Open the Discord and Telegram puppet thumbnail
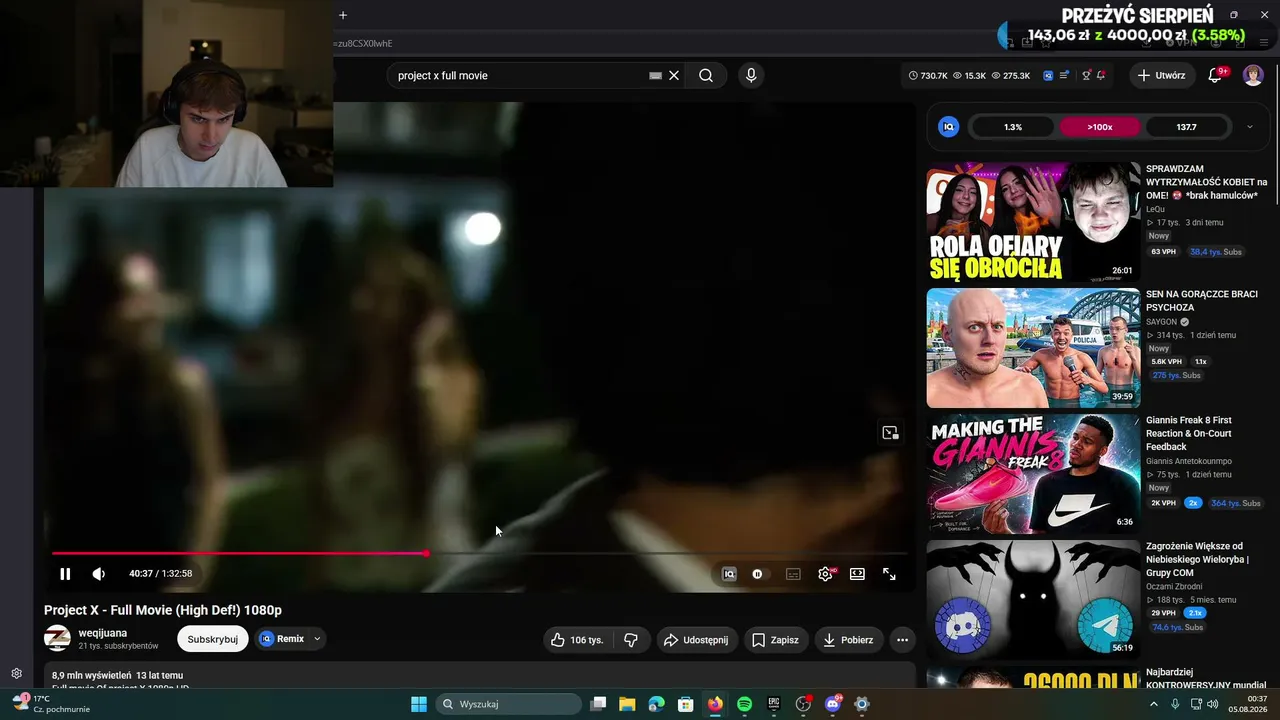This screenshot has height=720, width=1280. [x=1033, y=600]
